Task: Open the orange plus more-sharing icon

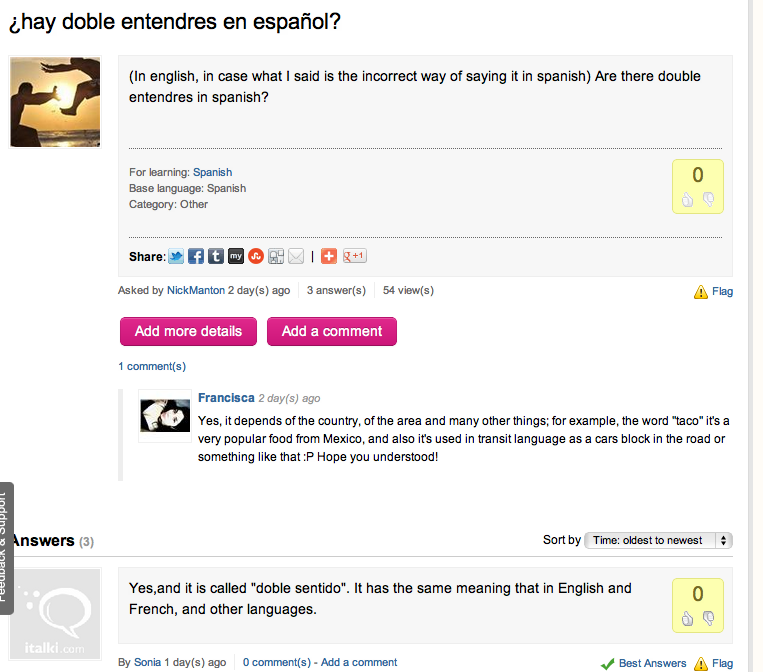Action: (x=329, y=256)
